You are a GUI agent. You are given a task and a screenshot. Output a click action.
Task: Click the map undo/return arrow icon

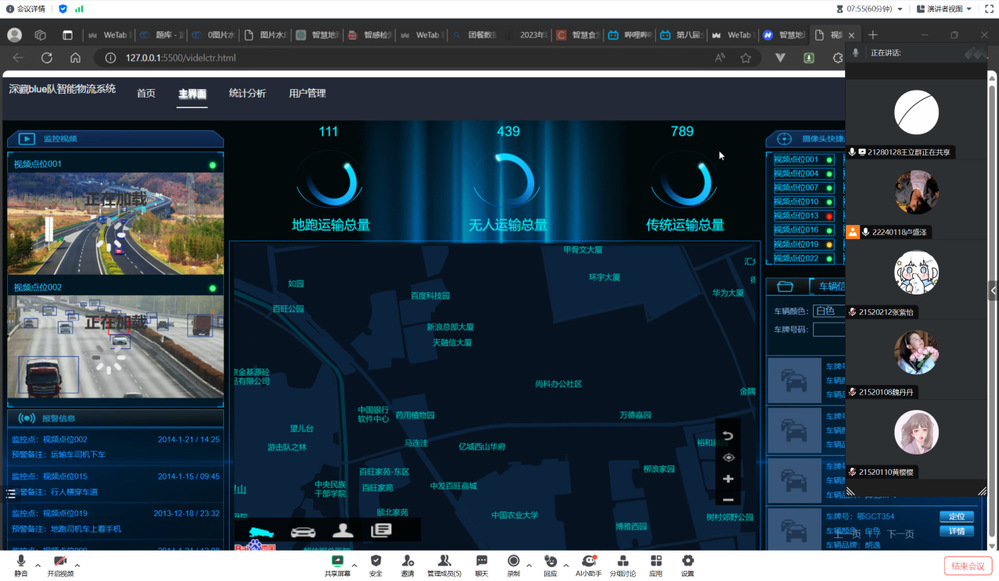[x=728, y=436]
